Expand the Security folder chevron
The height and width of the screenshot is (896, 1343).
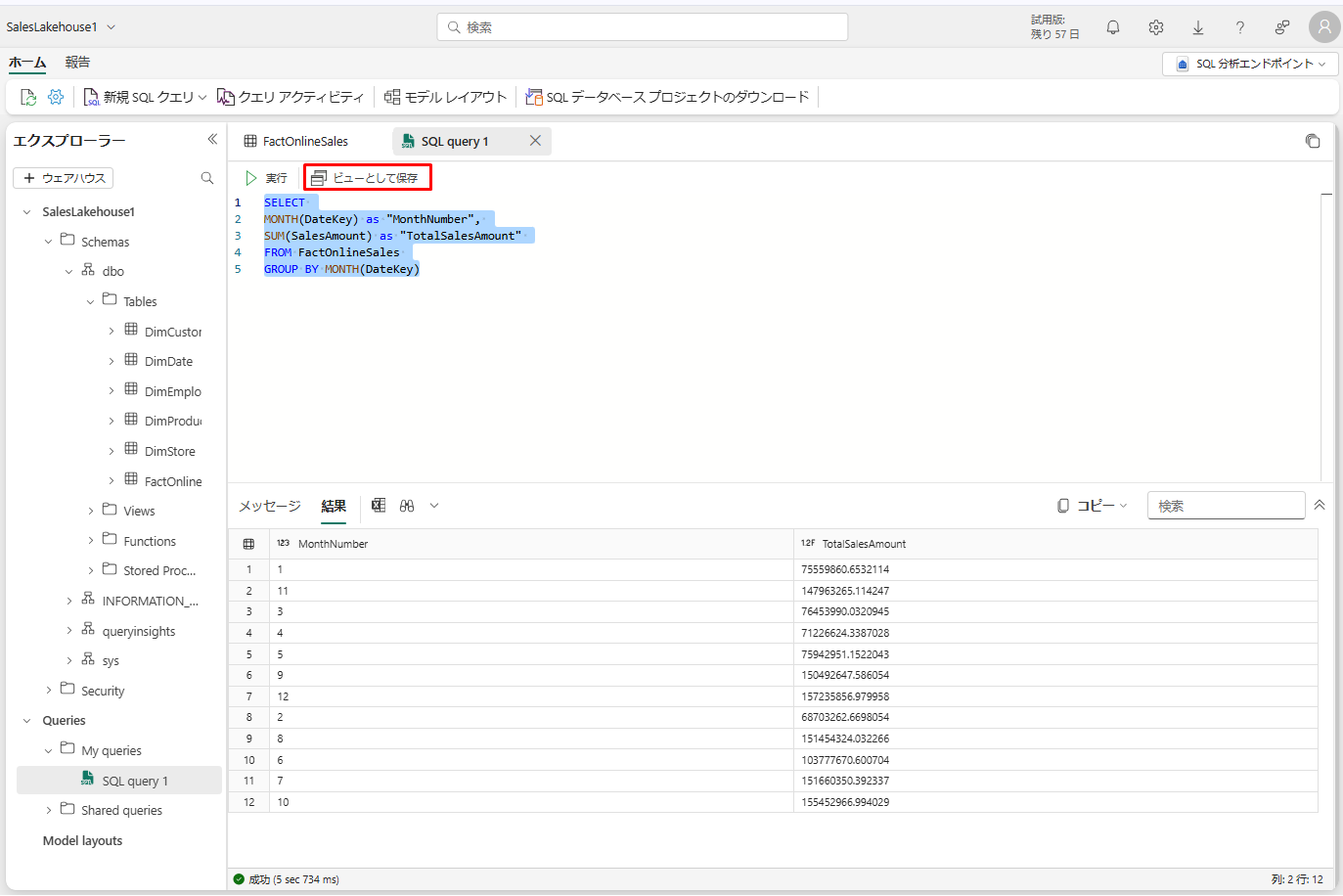49,691
